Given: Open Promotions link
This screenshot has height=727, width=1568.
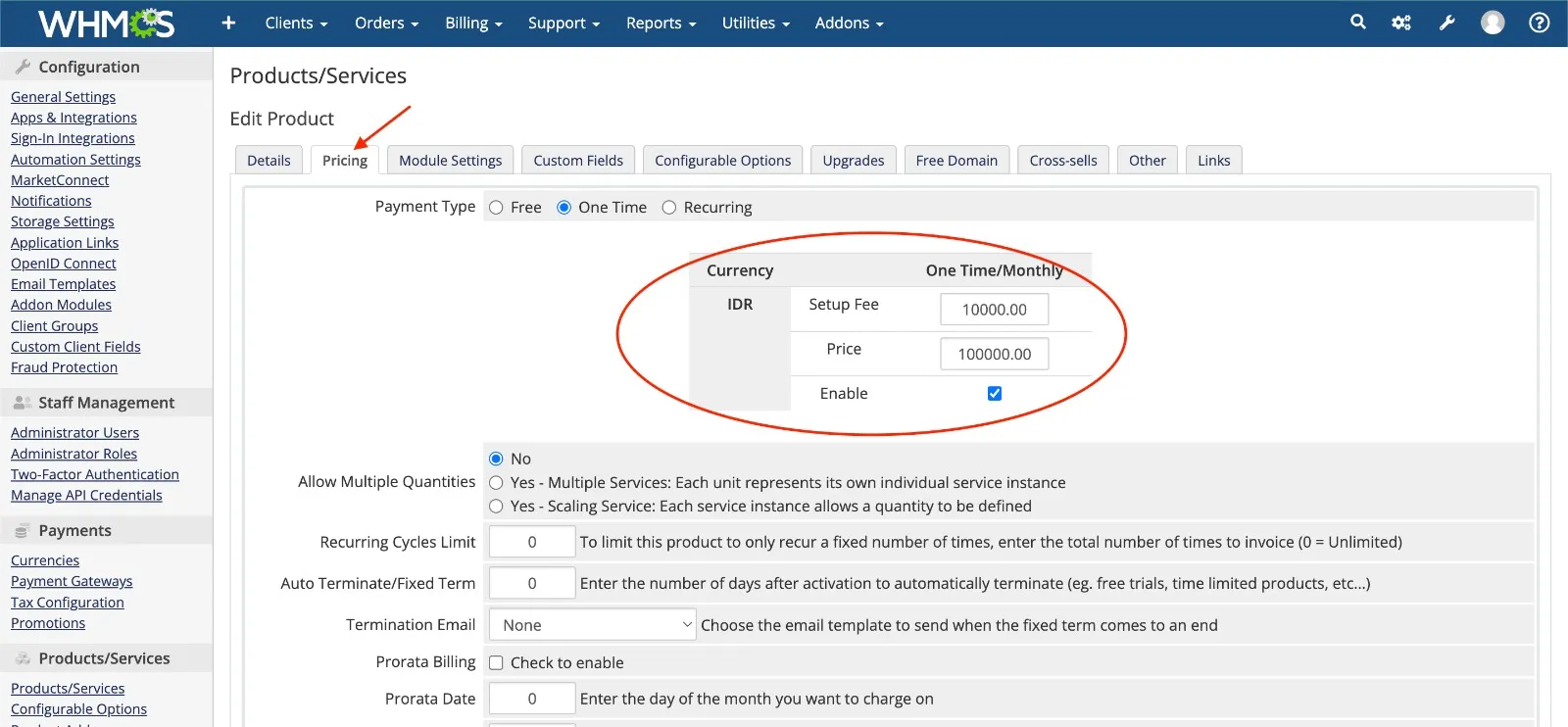Looking at the screenshot, I should [x=48, y=623].
